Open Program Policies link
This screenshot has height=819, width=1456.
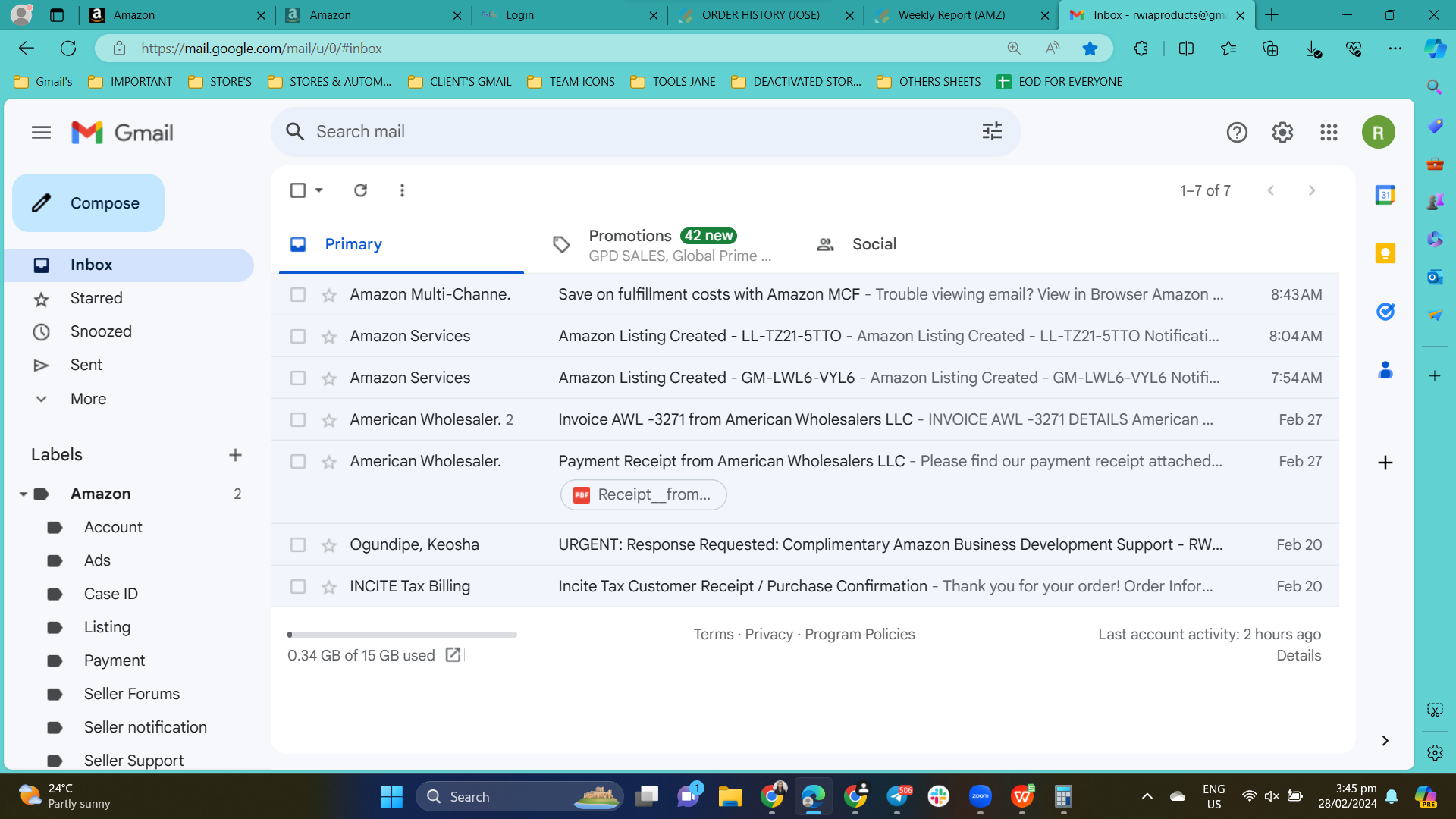point(860,635)
